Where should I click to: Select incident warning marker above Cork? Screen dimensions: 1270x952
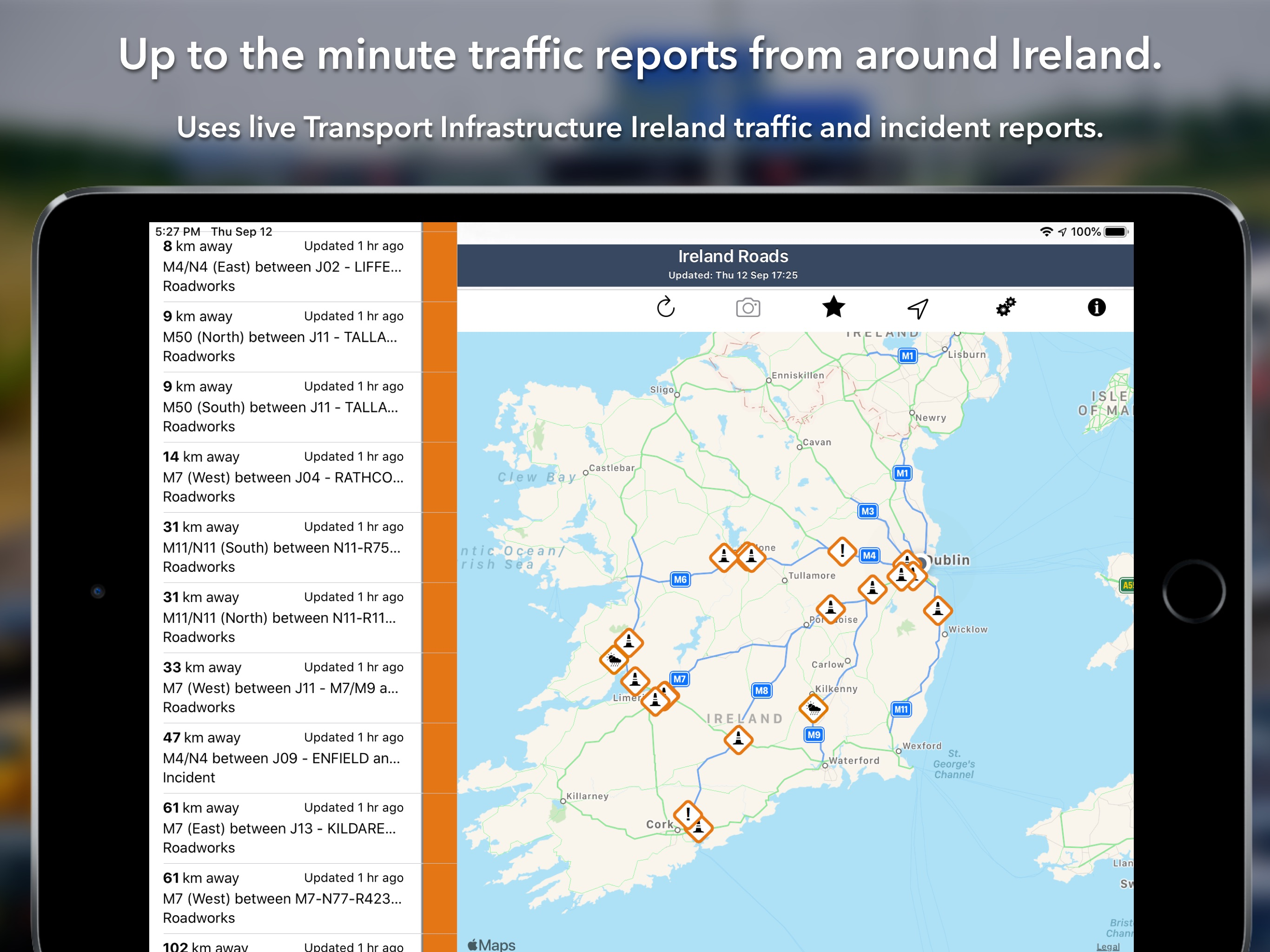click(687, 814)
